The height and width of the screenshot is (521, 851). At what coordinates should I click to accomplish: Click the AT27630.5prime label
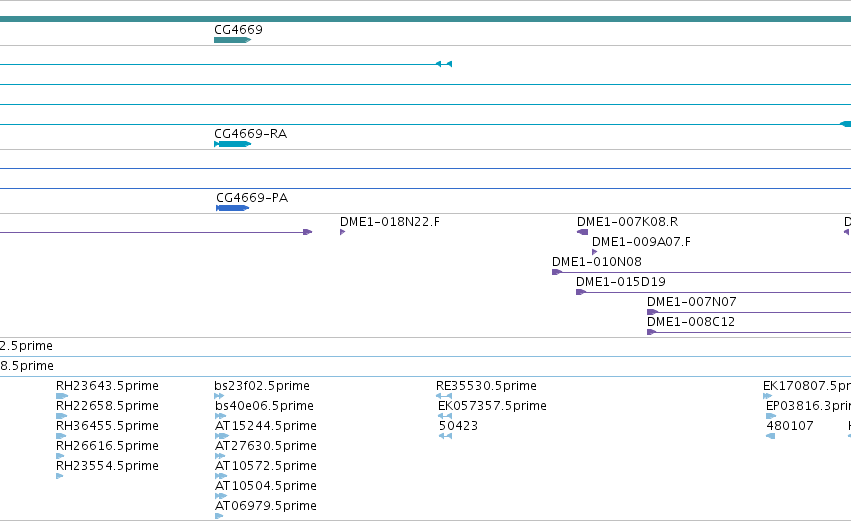point(266,446)
